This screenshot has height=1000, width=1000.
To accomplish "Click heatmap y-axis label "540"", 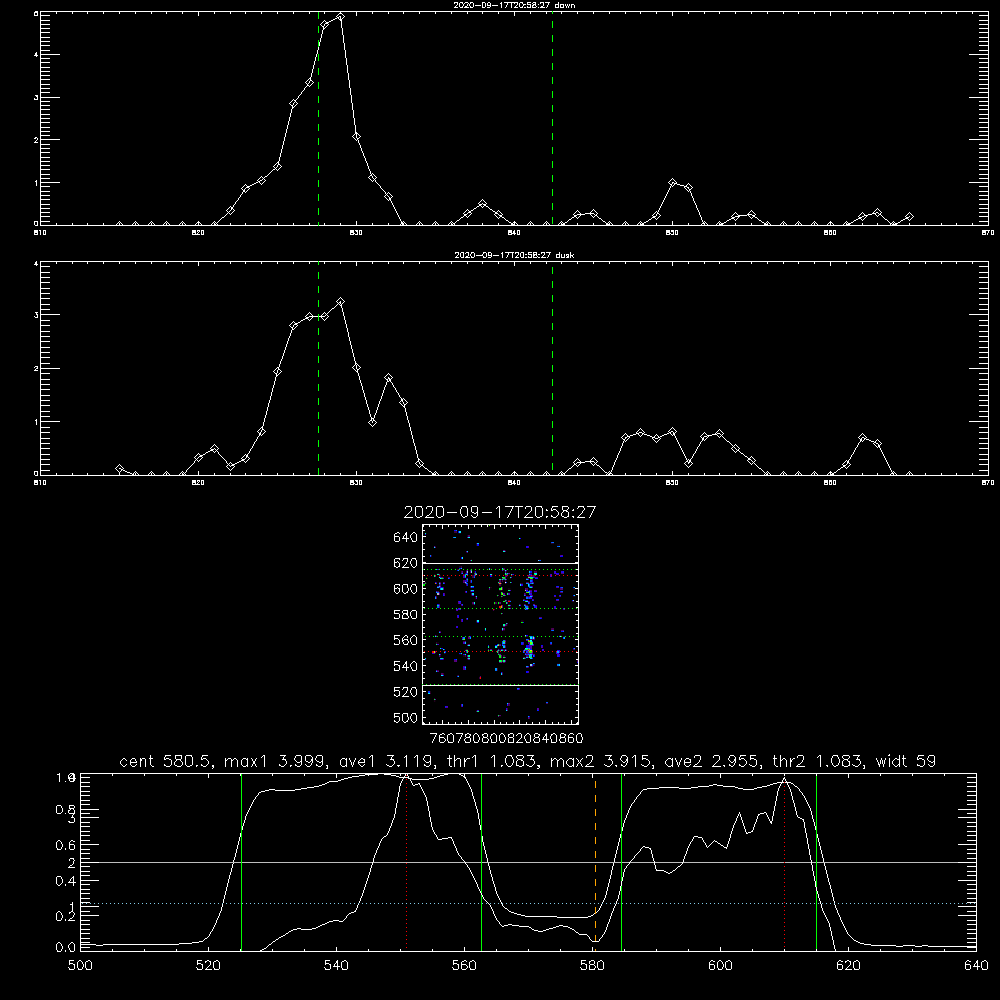I will (x=406, y=666).
